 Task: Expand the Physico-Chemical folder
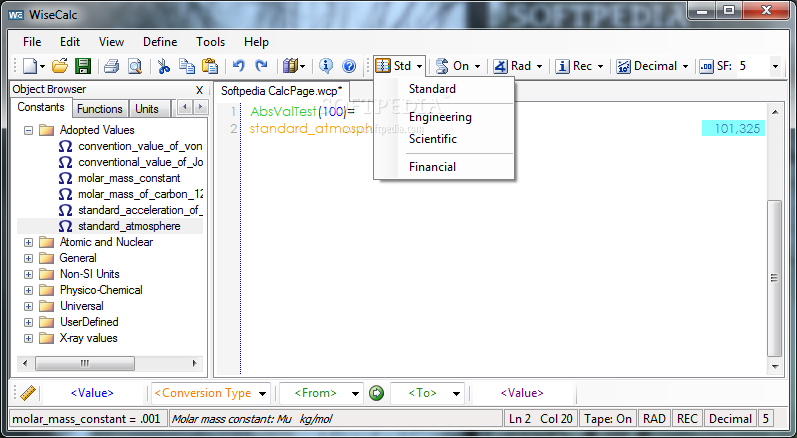tap(28, 291)
